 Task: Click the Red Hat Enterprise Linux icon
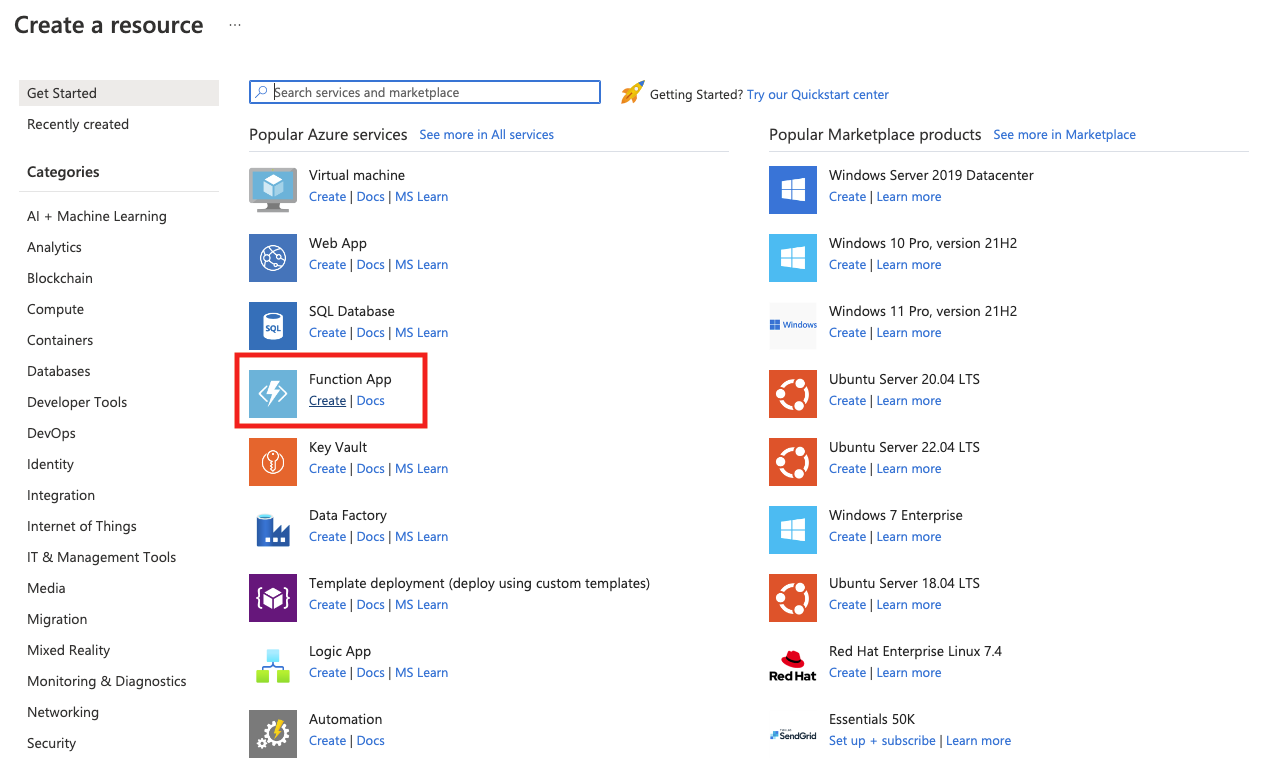[793, 666]
